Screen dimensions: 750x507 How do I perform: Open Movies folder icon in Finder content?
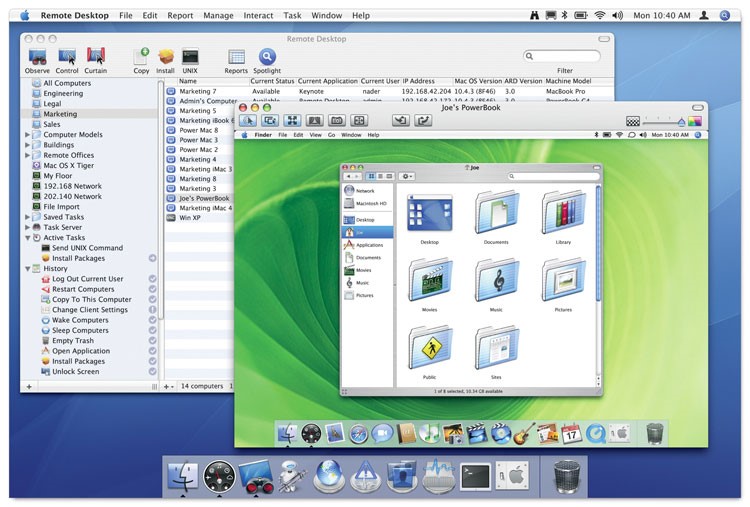pyautogui.click(x=430, y=279)
